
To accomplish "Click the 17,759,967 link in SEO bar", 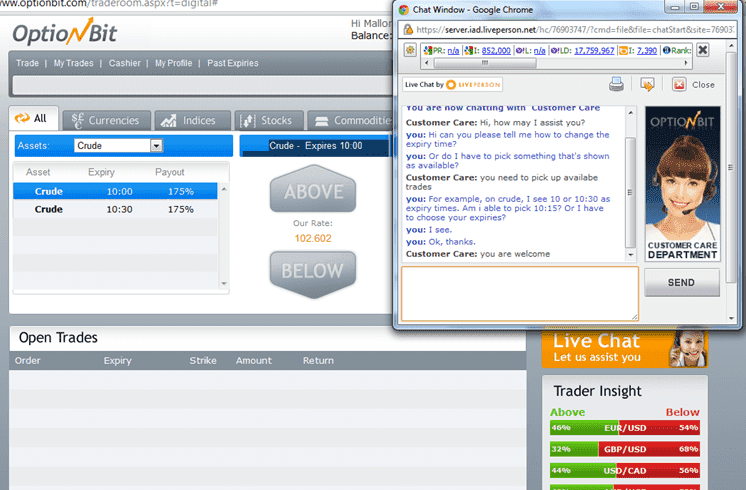I will (594, 50).
